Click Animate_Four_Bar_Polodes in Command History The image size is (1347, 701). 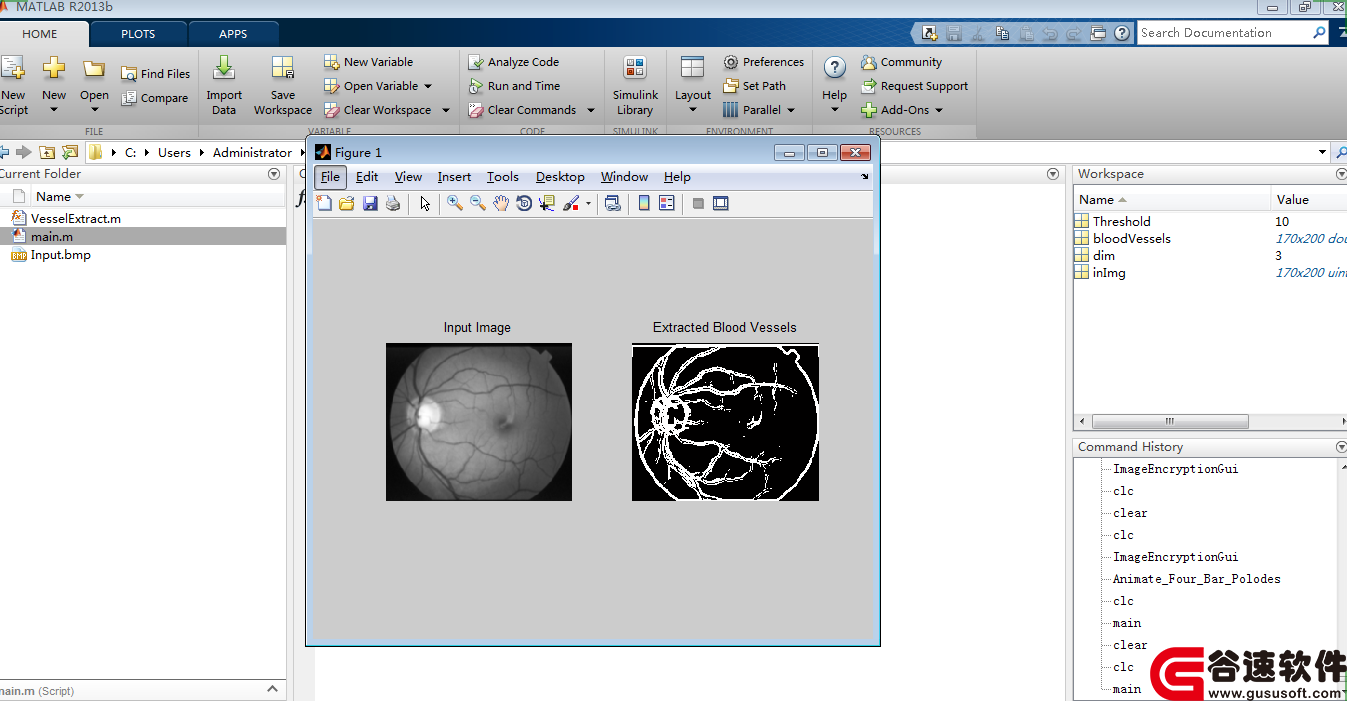1196,579
